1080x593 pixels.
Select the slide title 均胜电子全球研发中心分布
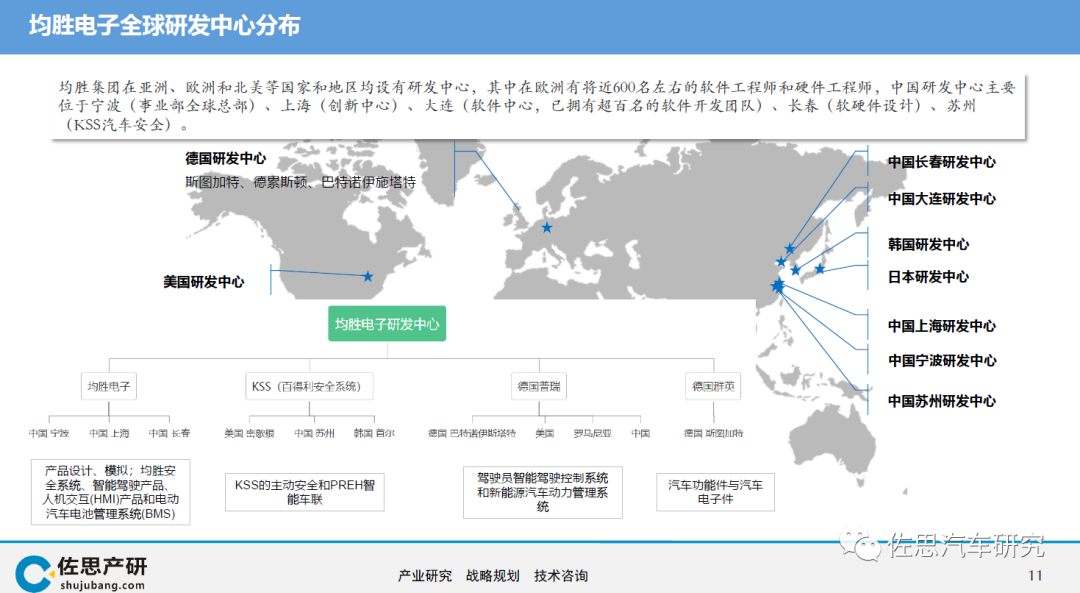(x=165, y=25)
